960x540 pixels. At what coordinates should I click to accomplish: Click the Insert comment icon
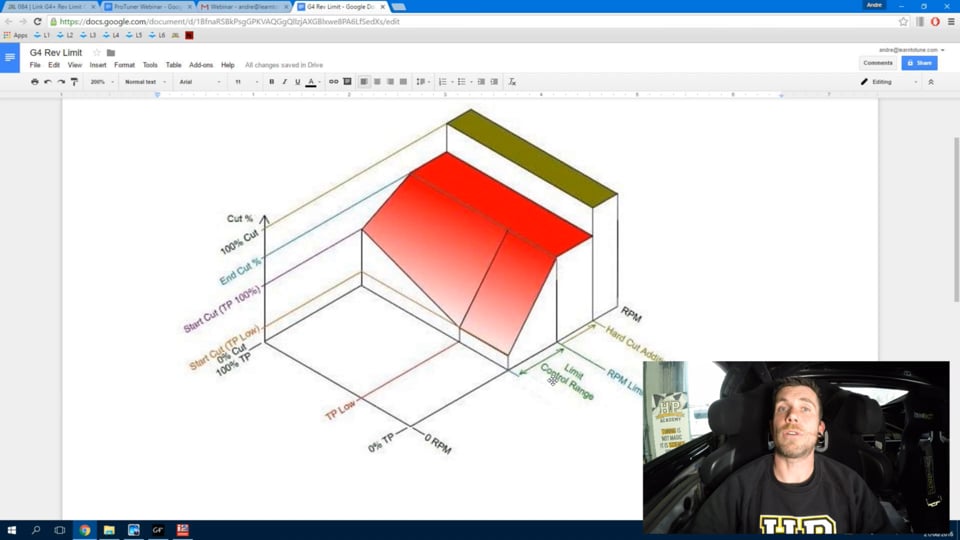pyautogui.click(x=347, y=81)
